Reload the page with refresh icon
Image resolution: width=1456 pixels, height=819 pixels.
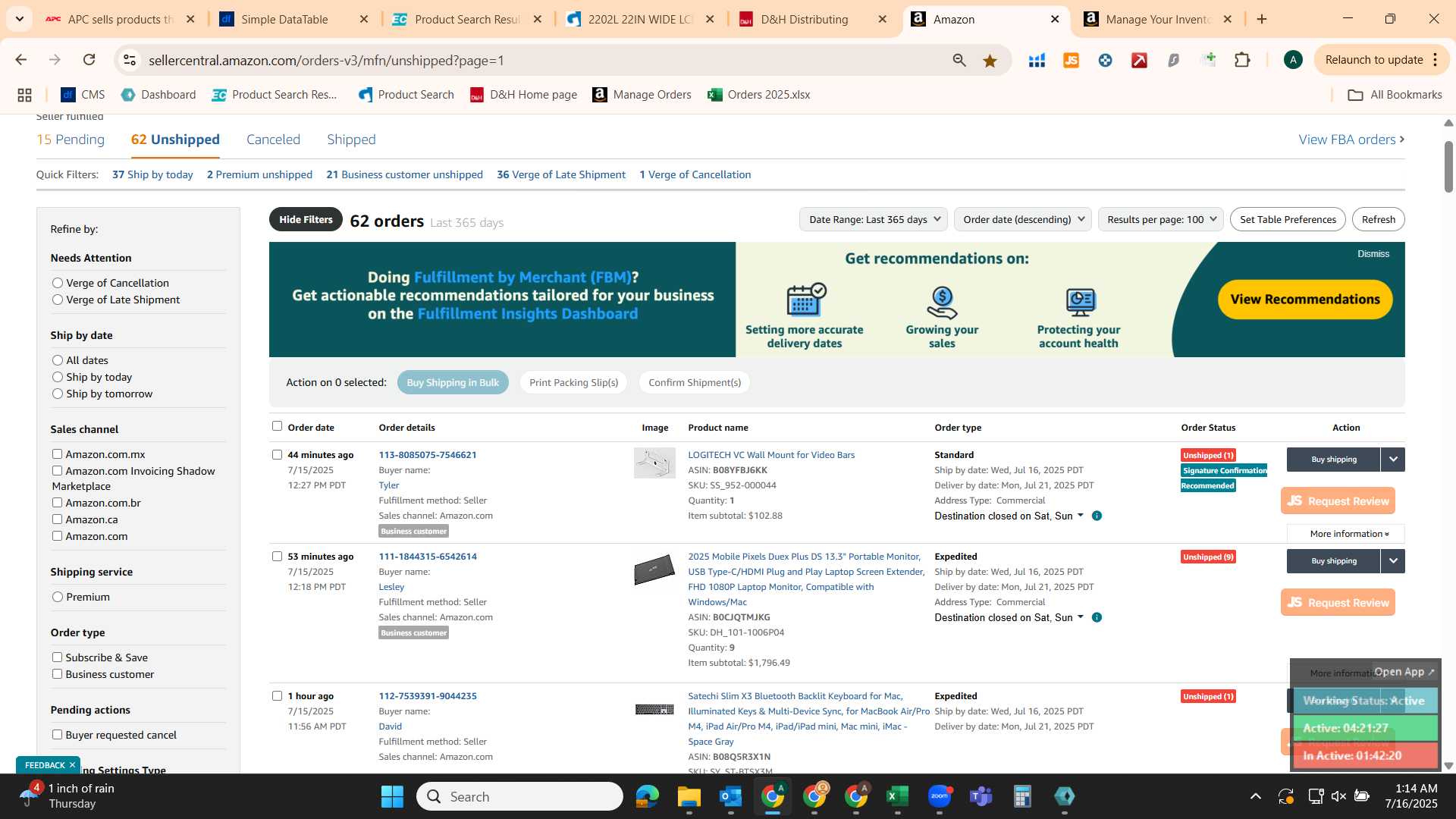click(x=89, y=60)
